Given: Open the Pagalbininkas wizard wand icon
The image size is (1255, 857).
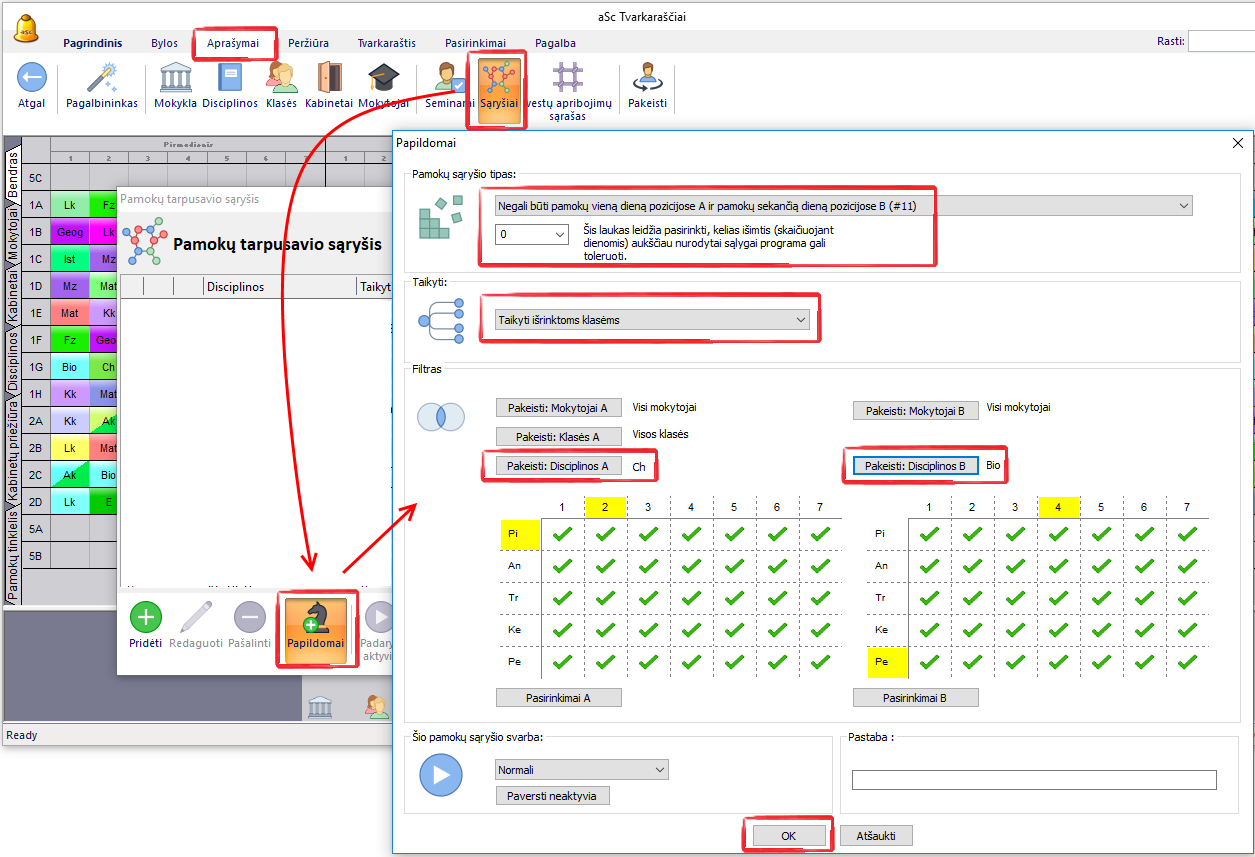Looking at the screenshot, I should click(102, 78).
